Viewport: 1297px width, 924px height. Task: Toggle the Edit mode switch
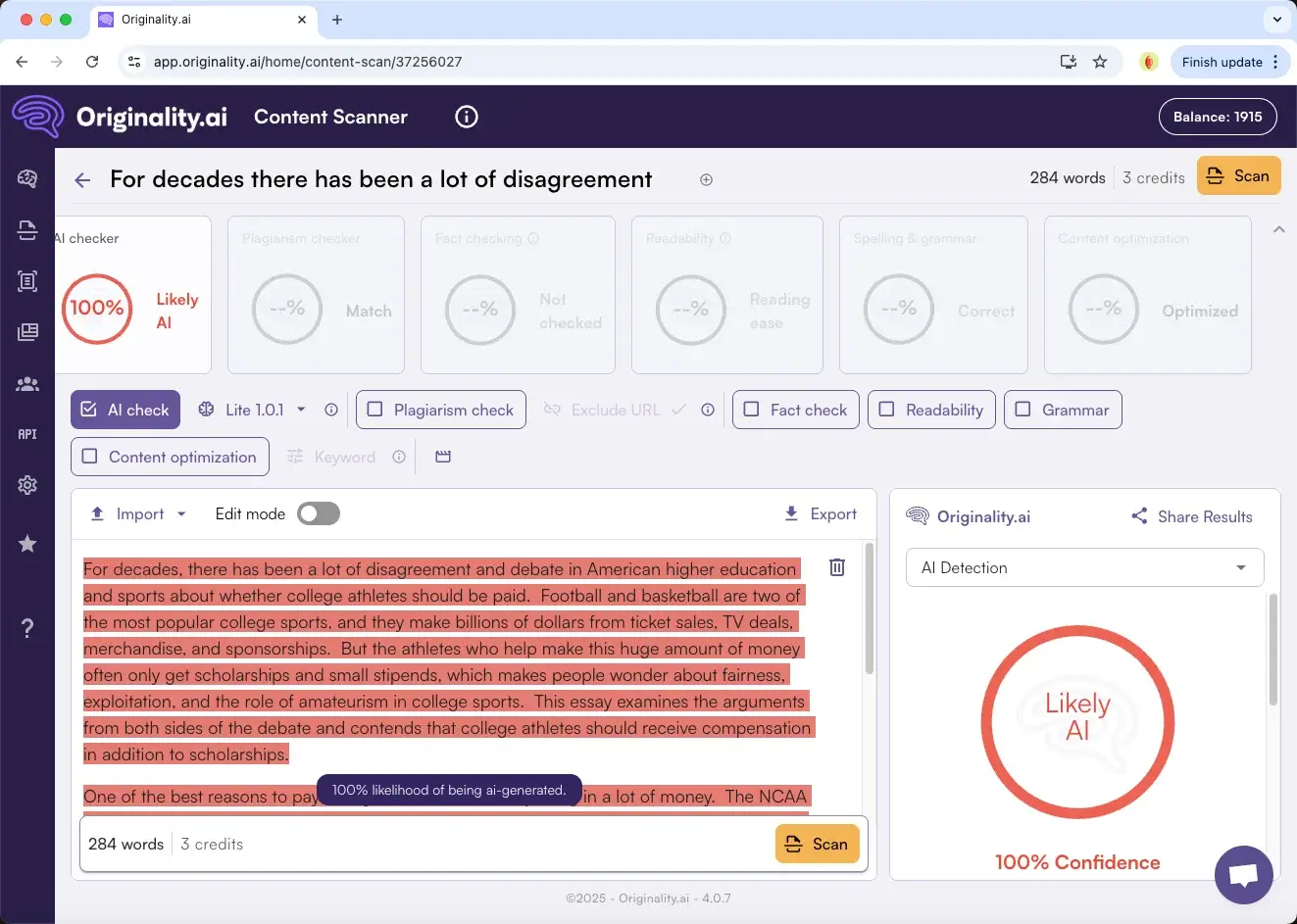point(319,513)
